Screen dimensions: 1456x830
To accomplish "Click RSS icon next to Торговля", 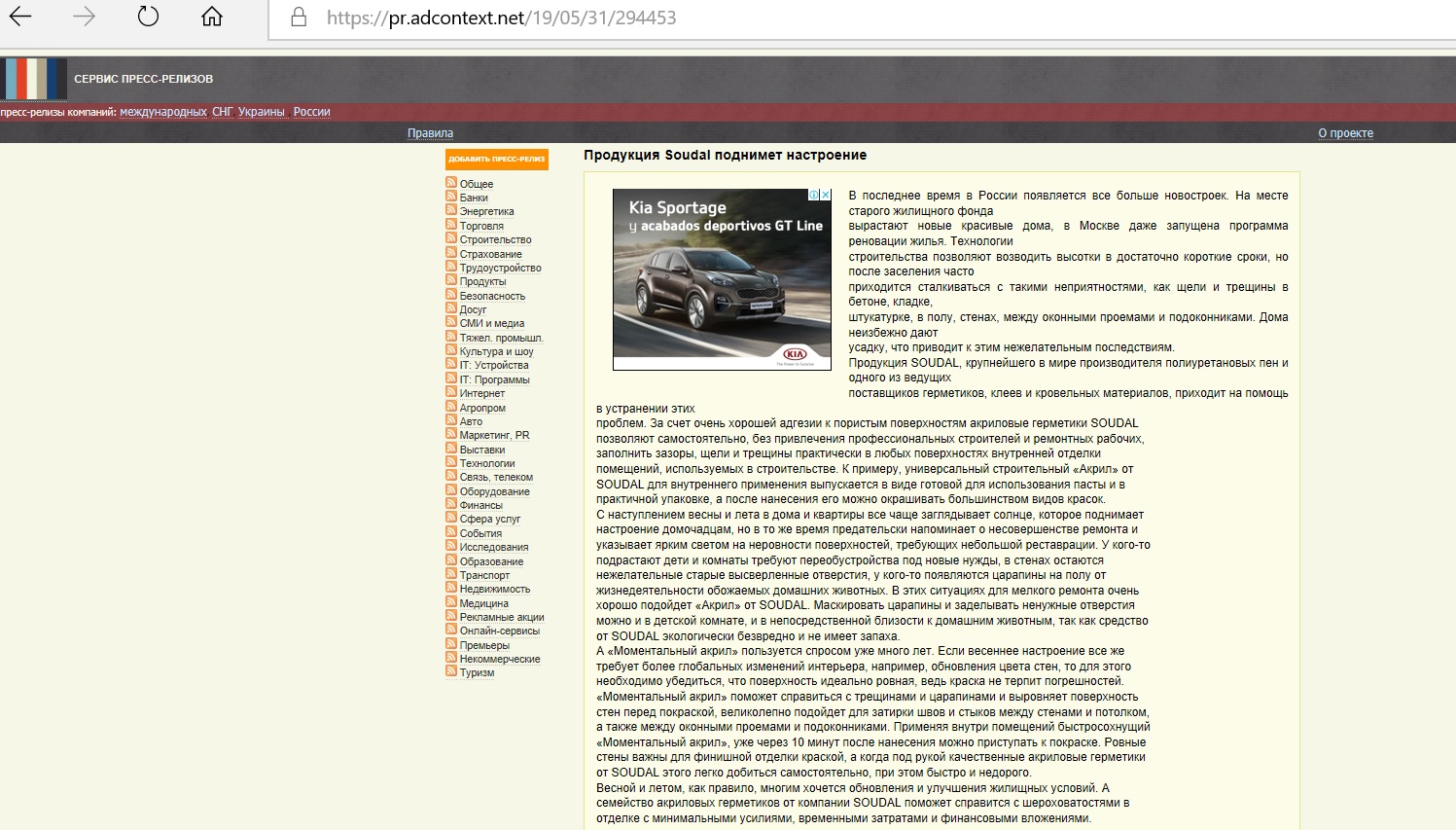I will [451, 224].
